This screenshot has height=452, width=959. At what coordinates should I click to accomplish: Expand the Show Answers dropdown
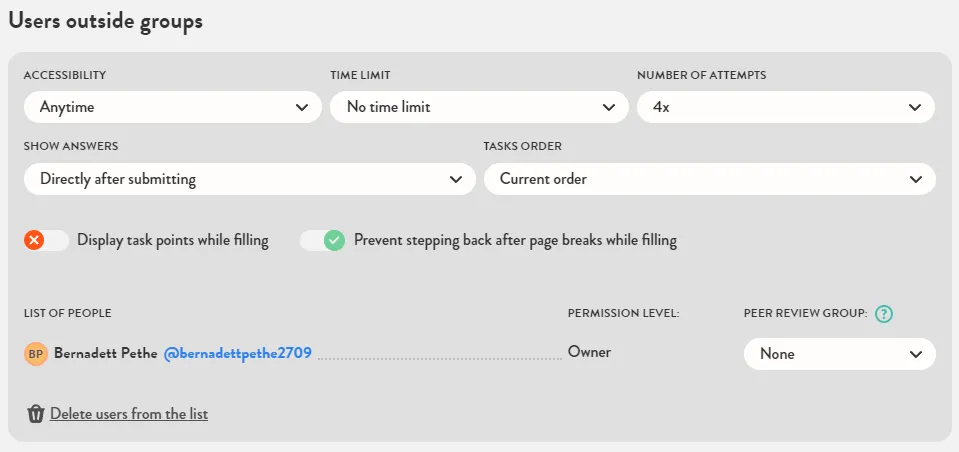click(x=249, y=180)
